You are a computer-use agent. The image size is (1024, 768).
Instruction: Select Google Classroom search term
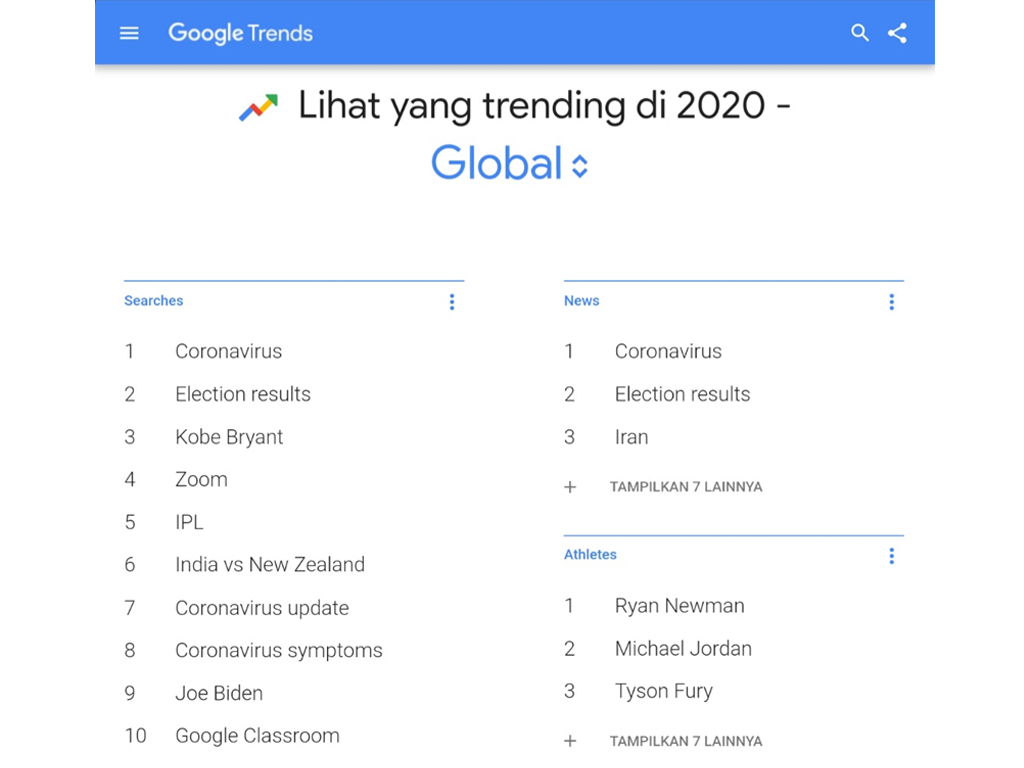(257, 736)
